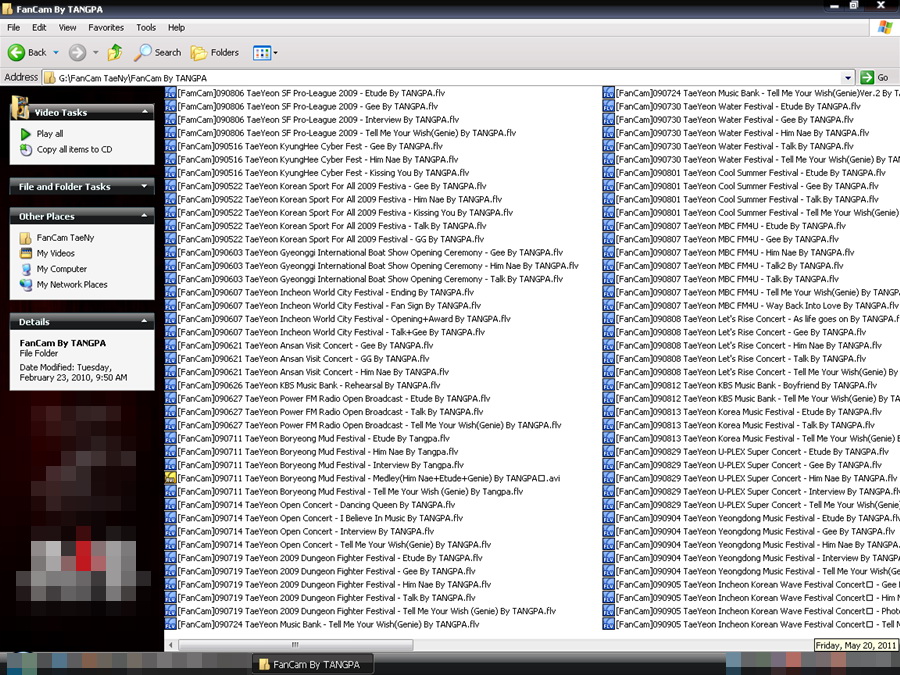Select the Medley(Him Nae+Etude+Genie) .avi file icon
900x675 pixels.
point(170,478)
